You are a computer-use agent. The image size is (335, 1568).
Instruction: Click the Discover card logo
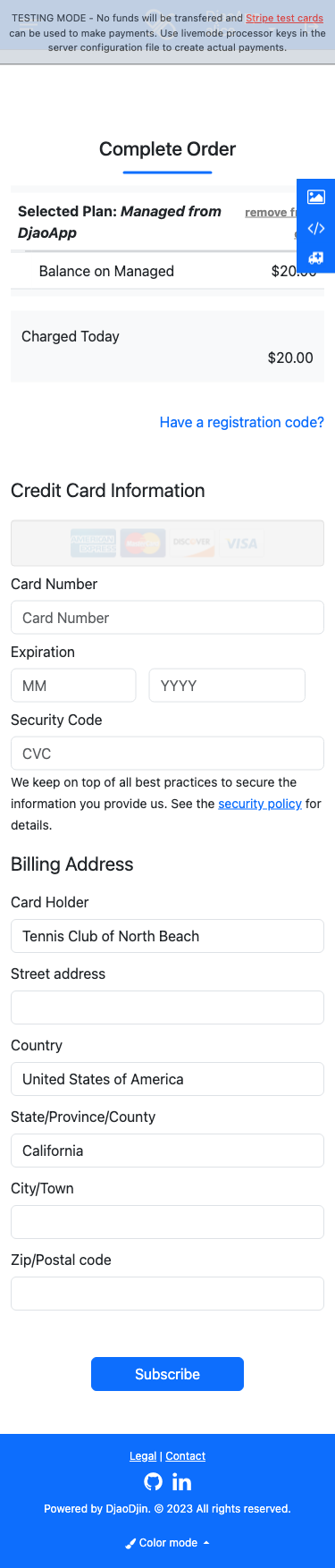click(192, 543)
